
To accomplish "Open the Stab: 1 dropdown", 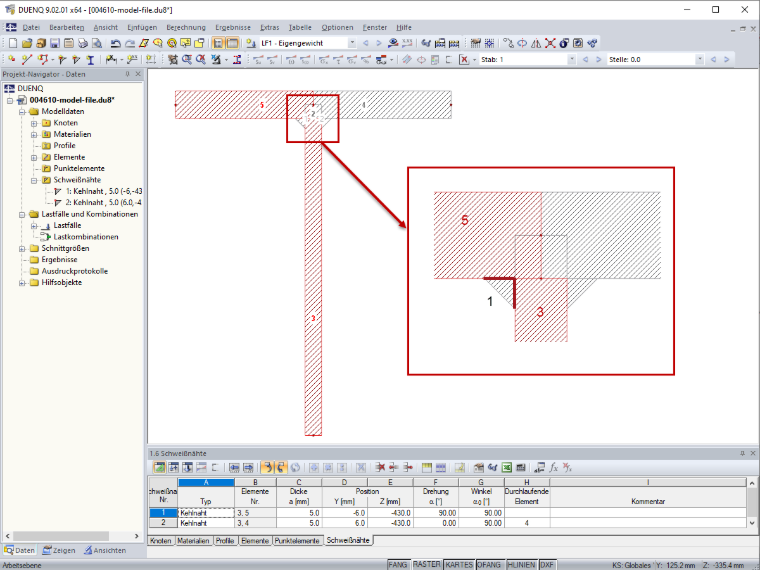I will click(x=571, y=59).
